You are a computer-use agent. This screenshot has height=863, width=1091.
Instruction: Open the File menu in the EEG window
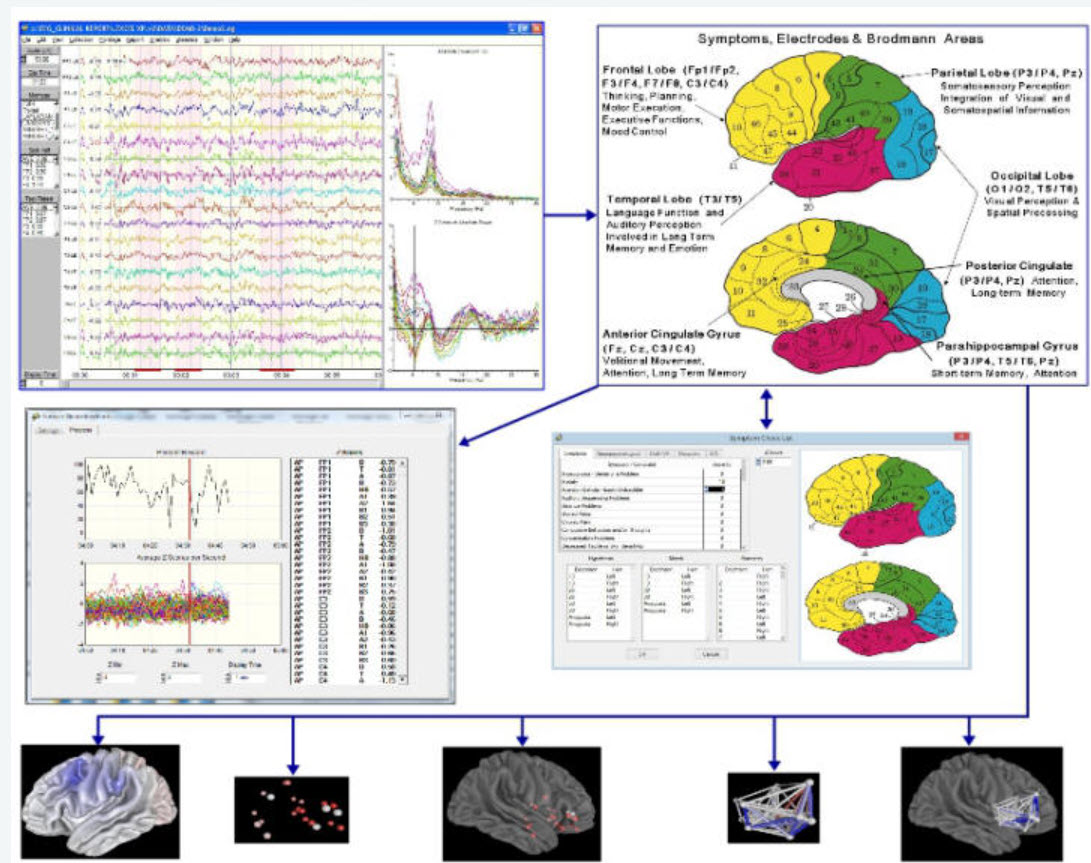27,39
